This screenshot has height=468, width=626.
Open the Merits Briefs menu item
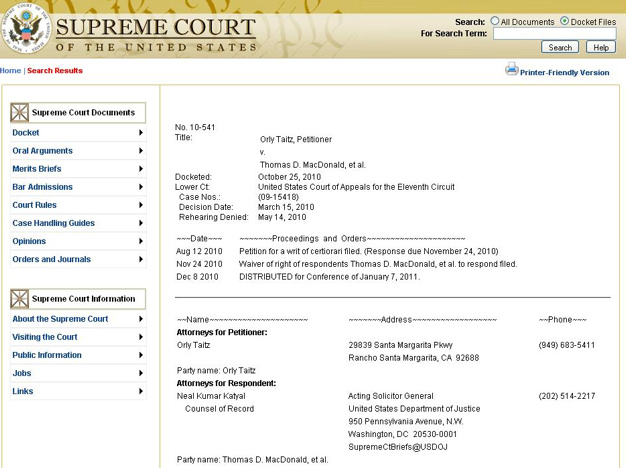(x=37, y=169)
